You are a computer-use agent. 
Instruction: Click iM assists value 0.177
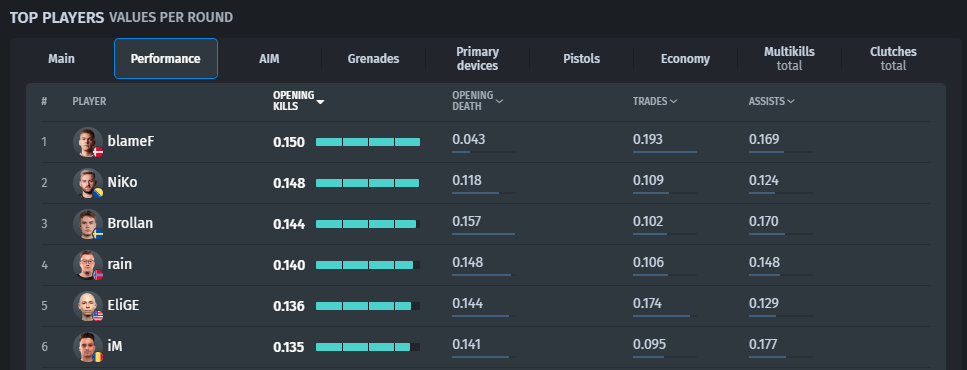coord(763,345)
